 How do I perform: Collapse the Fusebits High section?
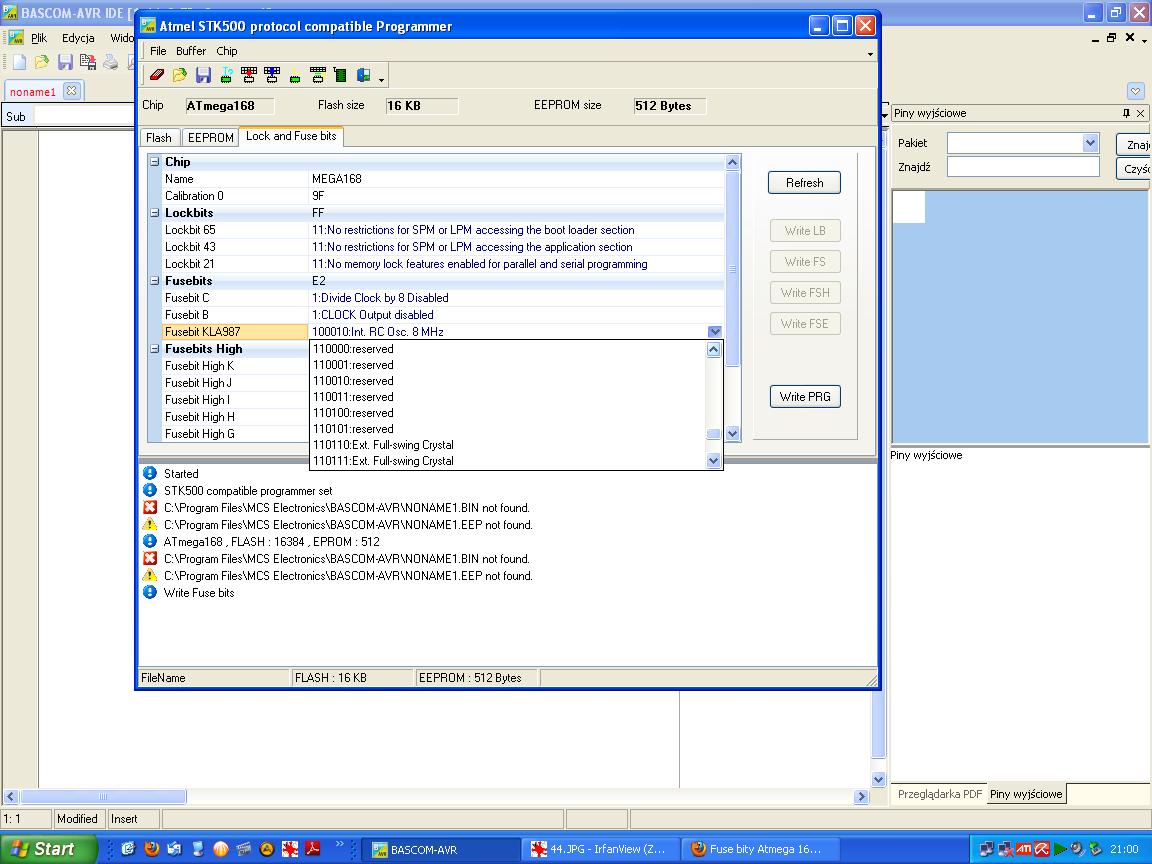[x=155, y=349]
